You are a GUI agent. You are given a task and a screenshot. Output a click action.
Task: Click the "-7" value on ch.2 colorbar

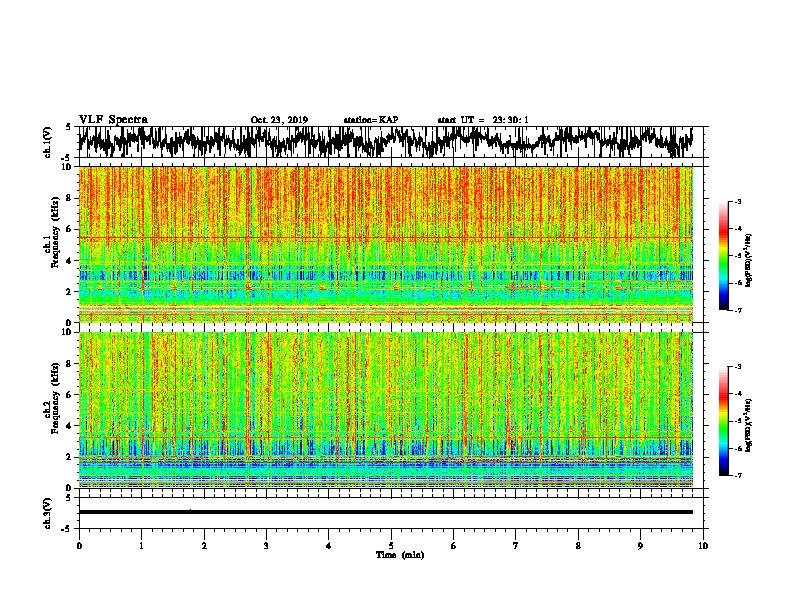(737, 476)
